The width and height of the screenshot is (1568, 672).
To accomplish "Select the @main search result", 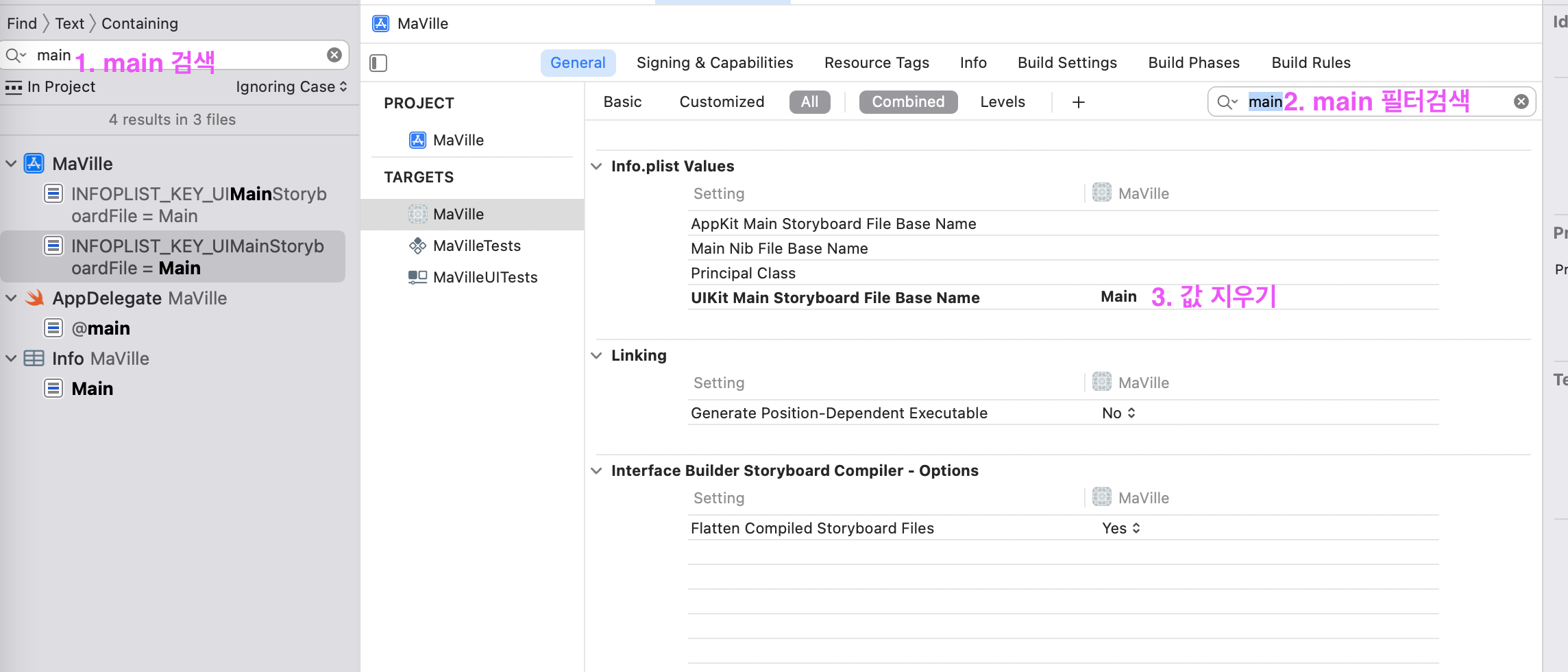I will (x=101, y=328).
